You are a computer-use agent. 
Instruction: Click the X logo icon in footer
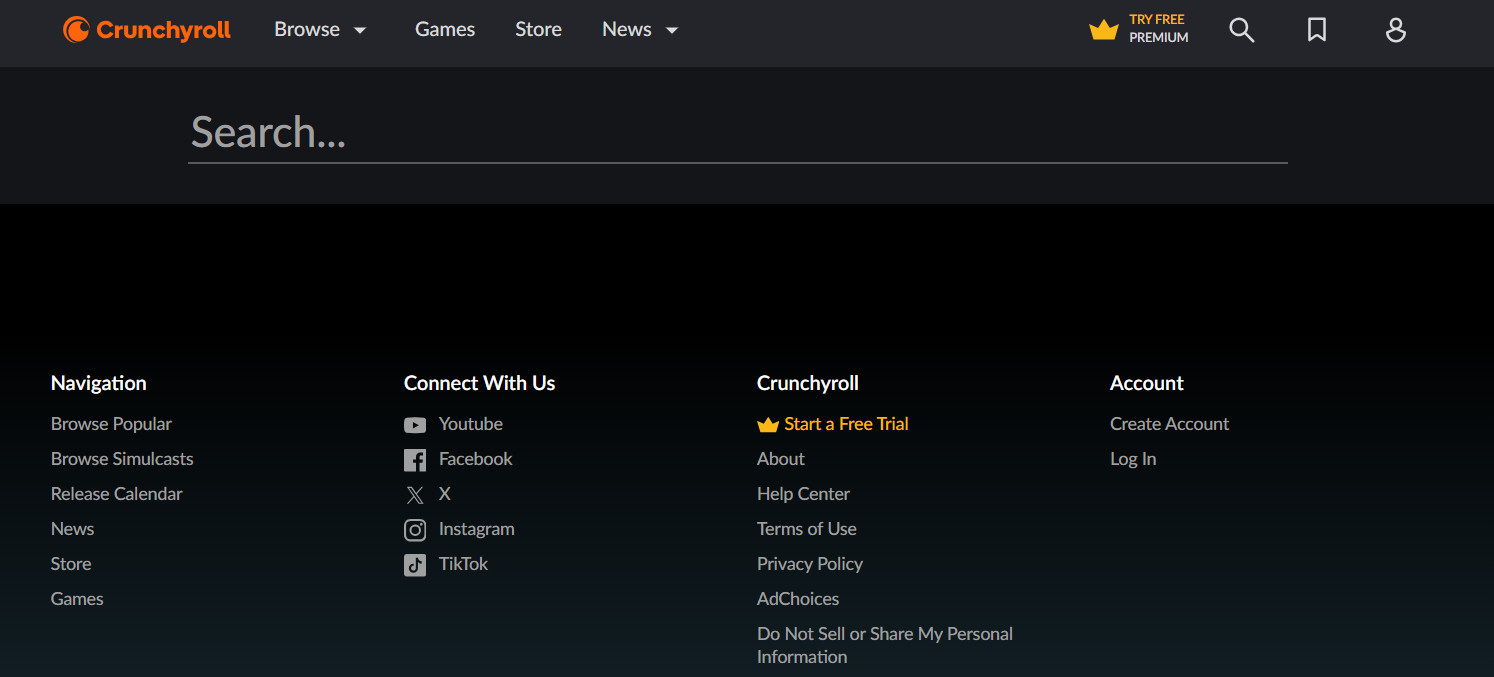(415, 495)
